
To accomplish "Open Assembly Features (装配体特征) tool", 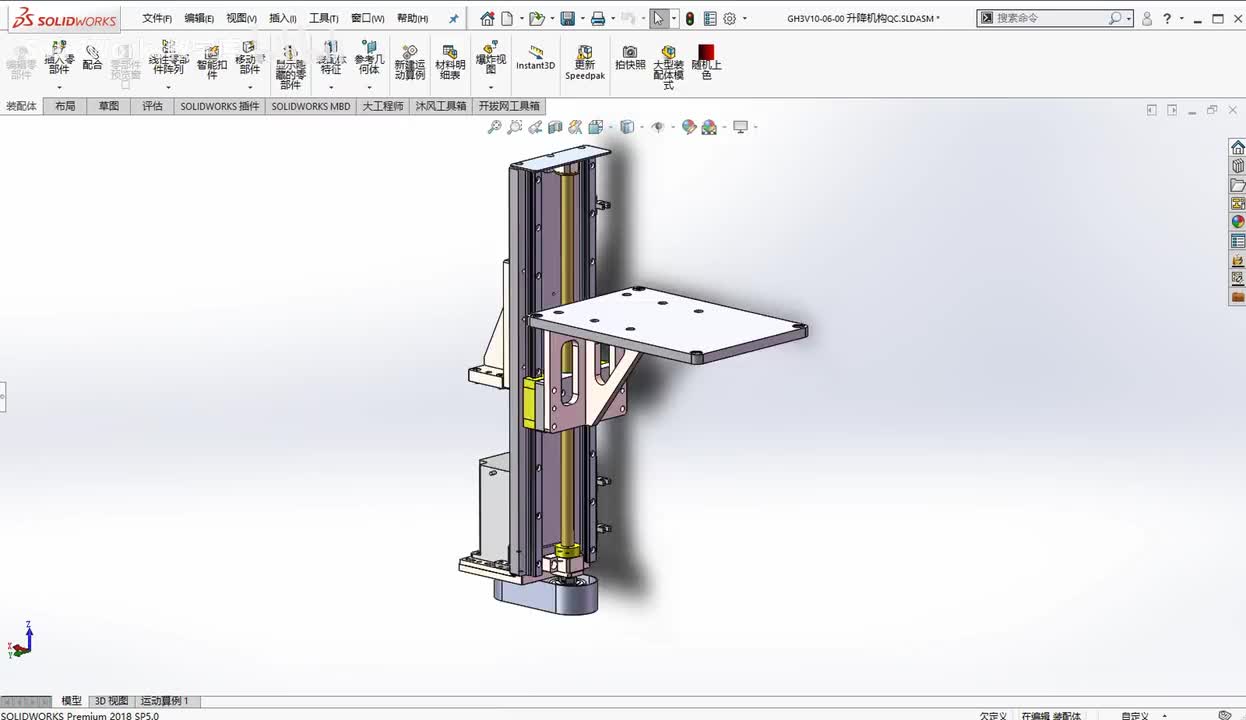I will pyautogui.click(x=331, y=58).
